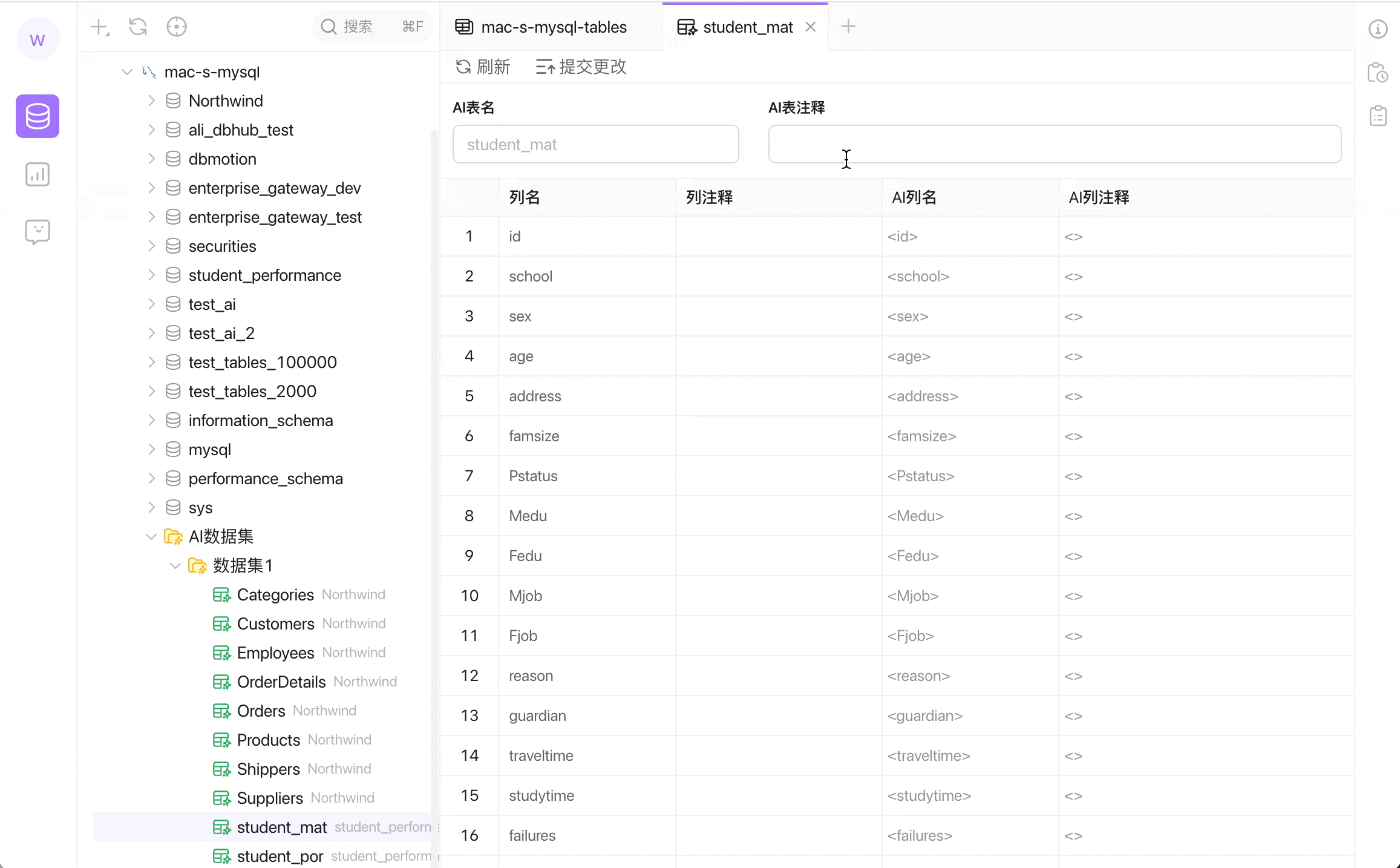The image size is (1400, 868).
Task: Click column name cell guardian
Action: (x=587, y=716)
